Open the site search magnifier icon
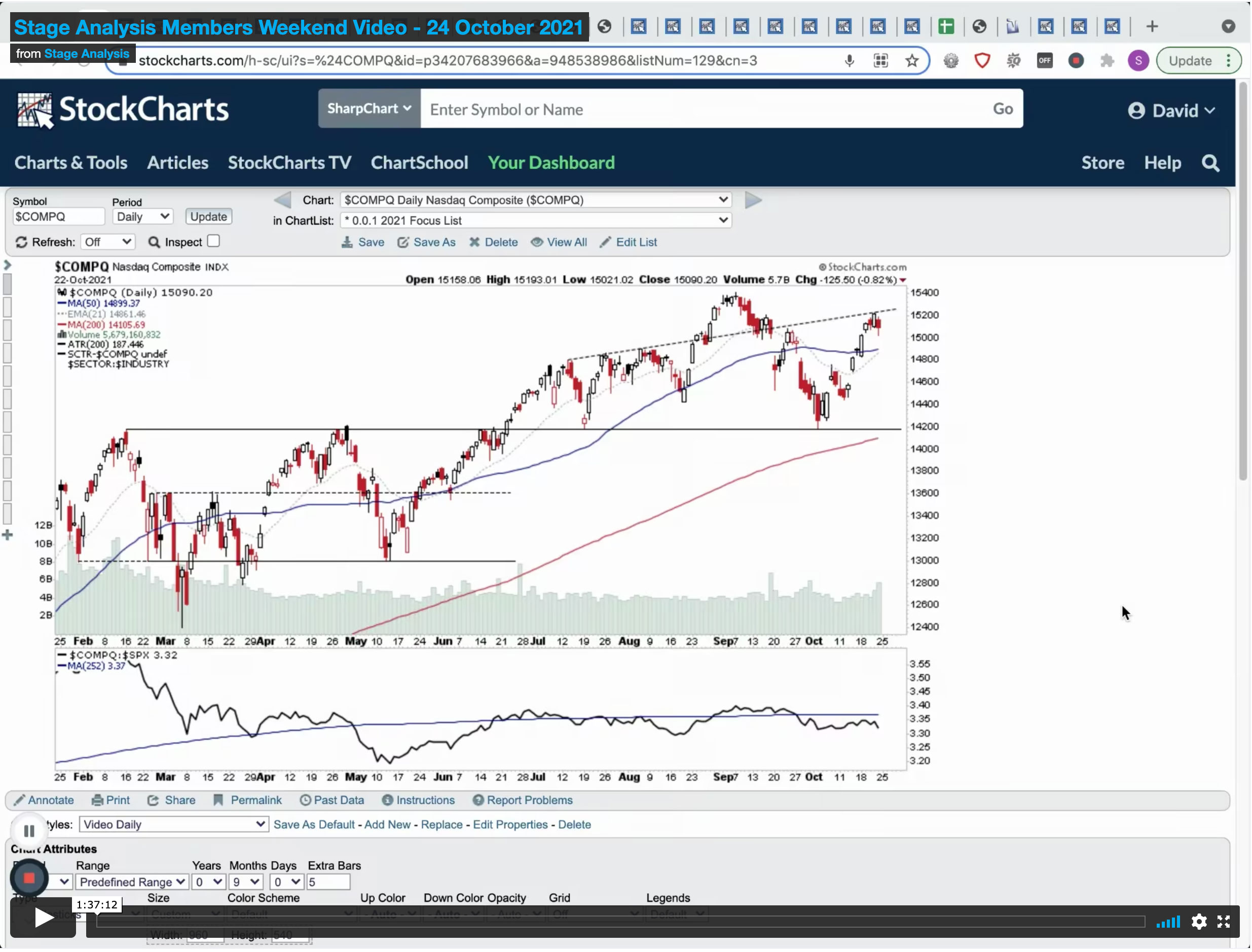 point(1210,163)
